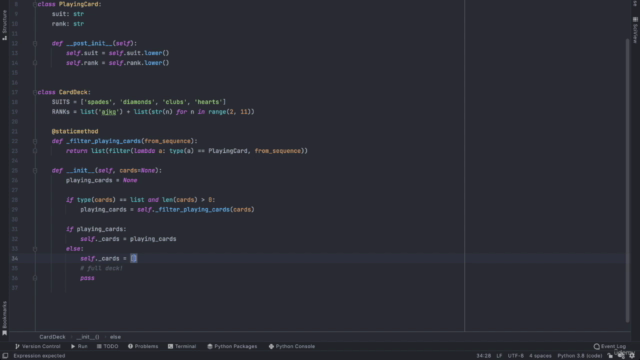Click the editor vertical scrollbar
The height and width of the screenshot is (360, 640).
click(627, 180)
